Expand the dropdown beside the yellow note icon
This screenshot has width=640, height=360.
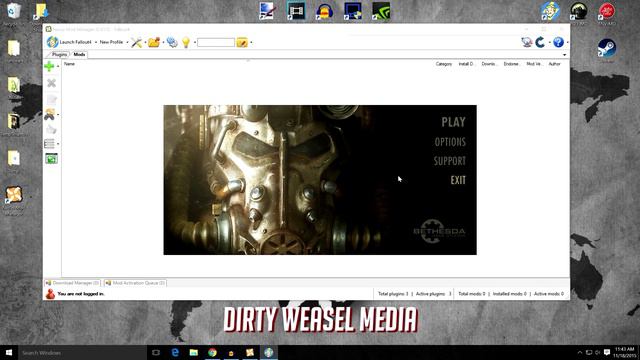point(251,42)
